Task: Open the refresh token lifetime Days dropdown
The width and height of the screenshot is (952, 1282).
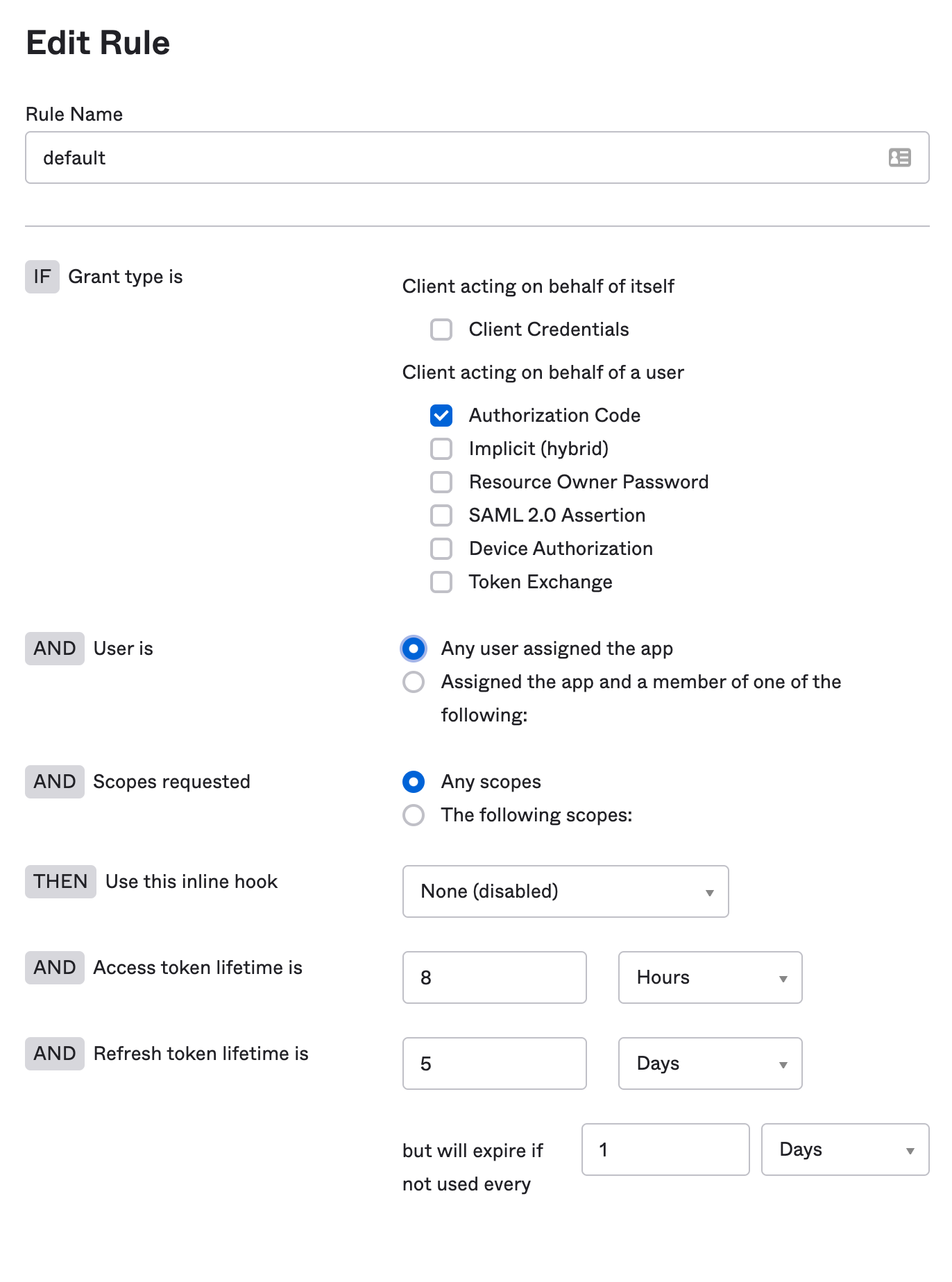Action: (x=710, y=1063)
